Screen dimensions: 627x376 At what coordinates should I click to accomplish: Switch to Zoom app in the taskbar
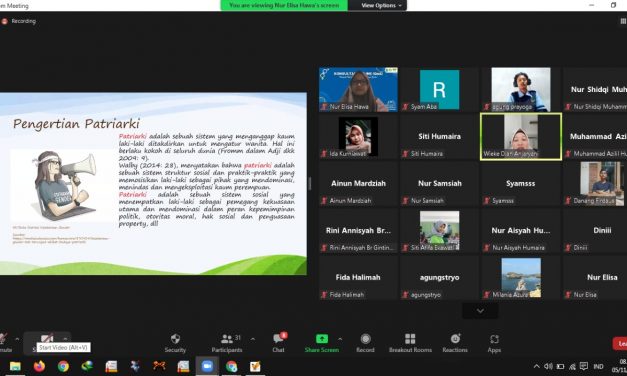pyautogui.click(x=207, y=366)
